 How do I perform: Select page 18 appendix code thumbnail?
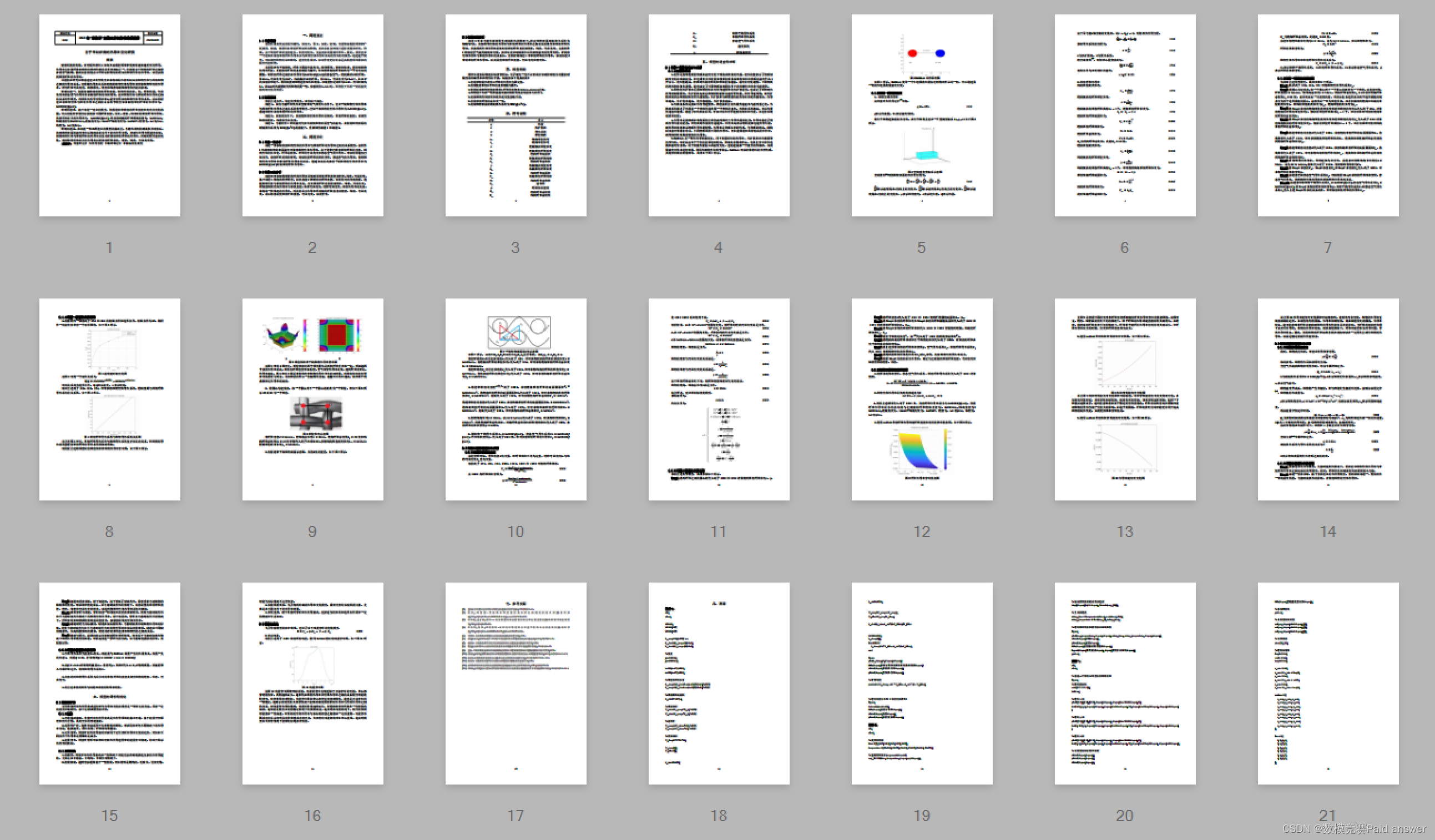coord(719,684)
